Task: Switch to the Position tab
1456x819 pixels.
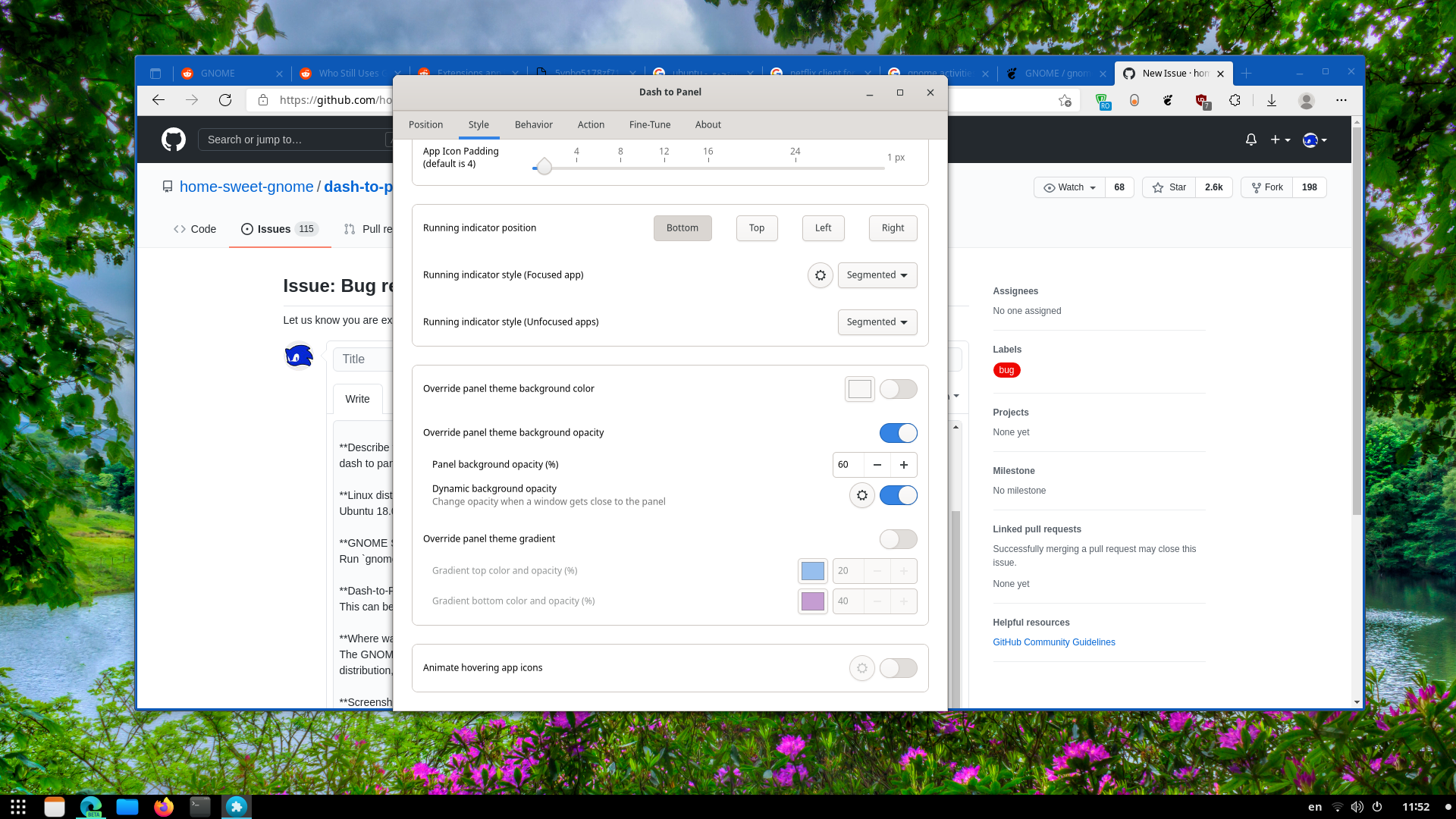Action: [x=425, y=125]
